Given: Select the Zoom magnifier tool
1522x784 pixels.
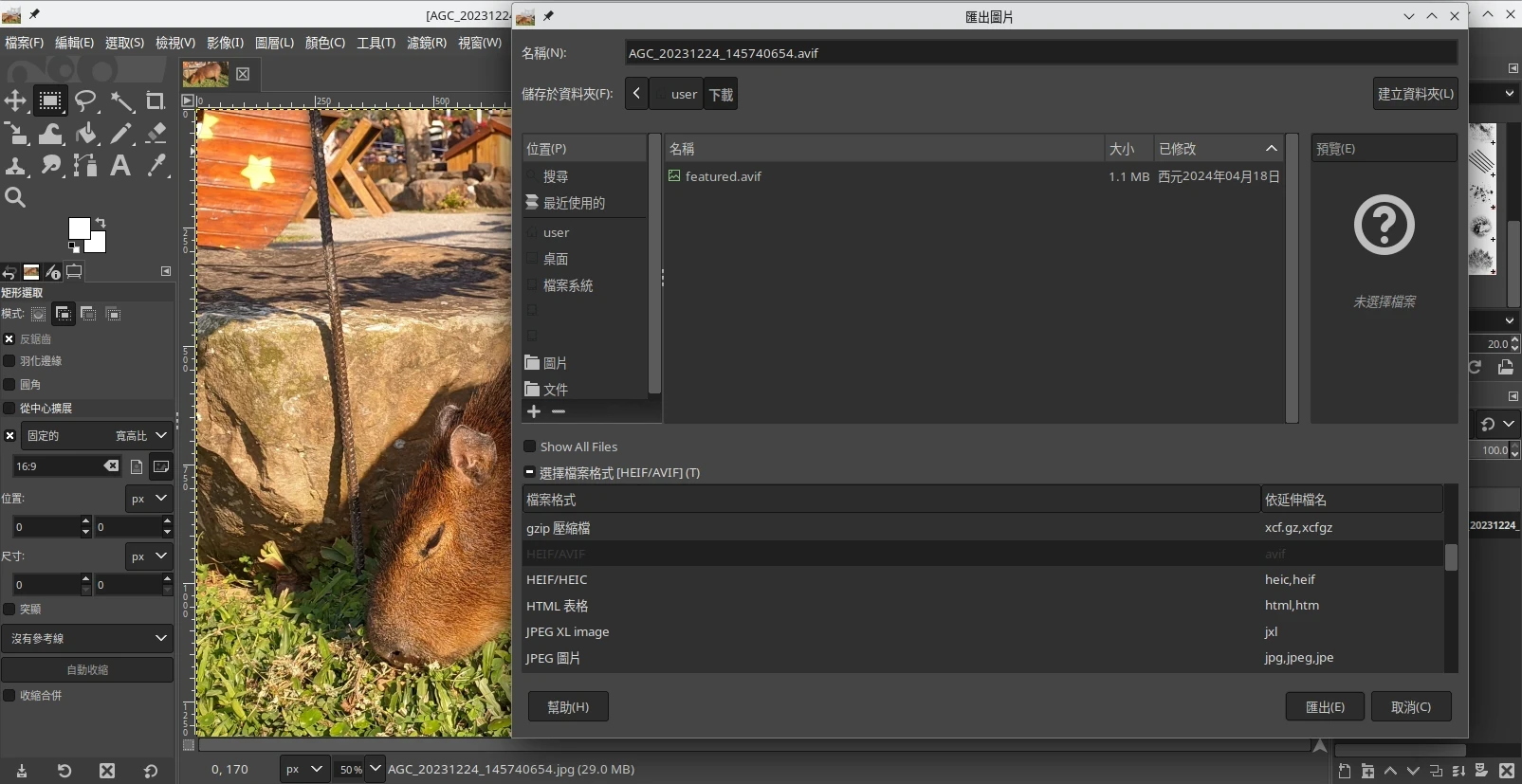Looking at the screenshot, I should (15, 197).
